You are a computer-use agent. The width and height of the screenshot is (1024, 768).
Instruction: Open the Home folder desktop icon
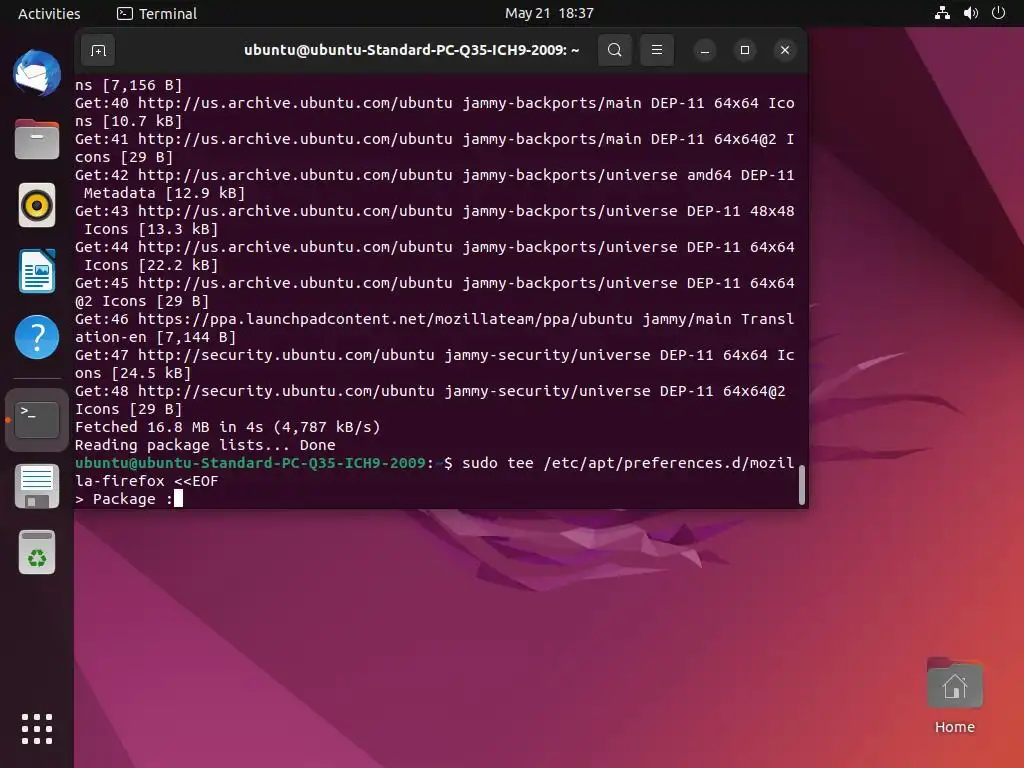click(x=955, y=696)
